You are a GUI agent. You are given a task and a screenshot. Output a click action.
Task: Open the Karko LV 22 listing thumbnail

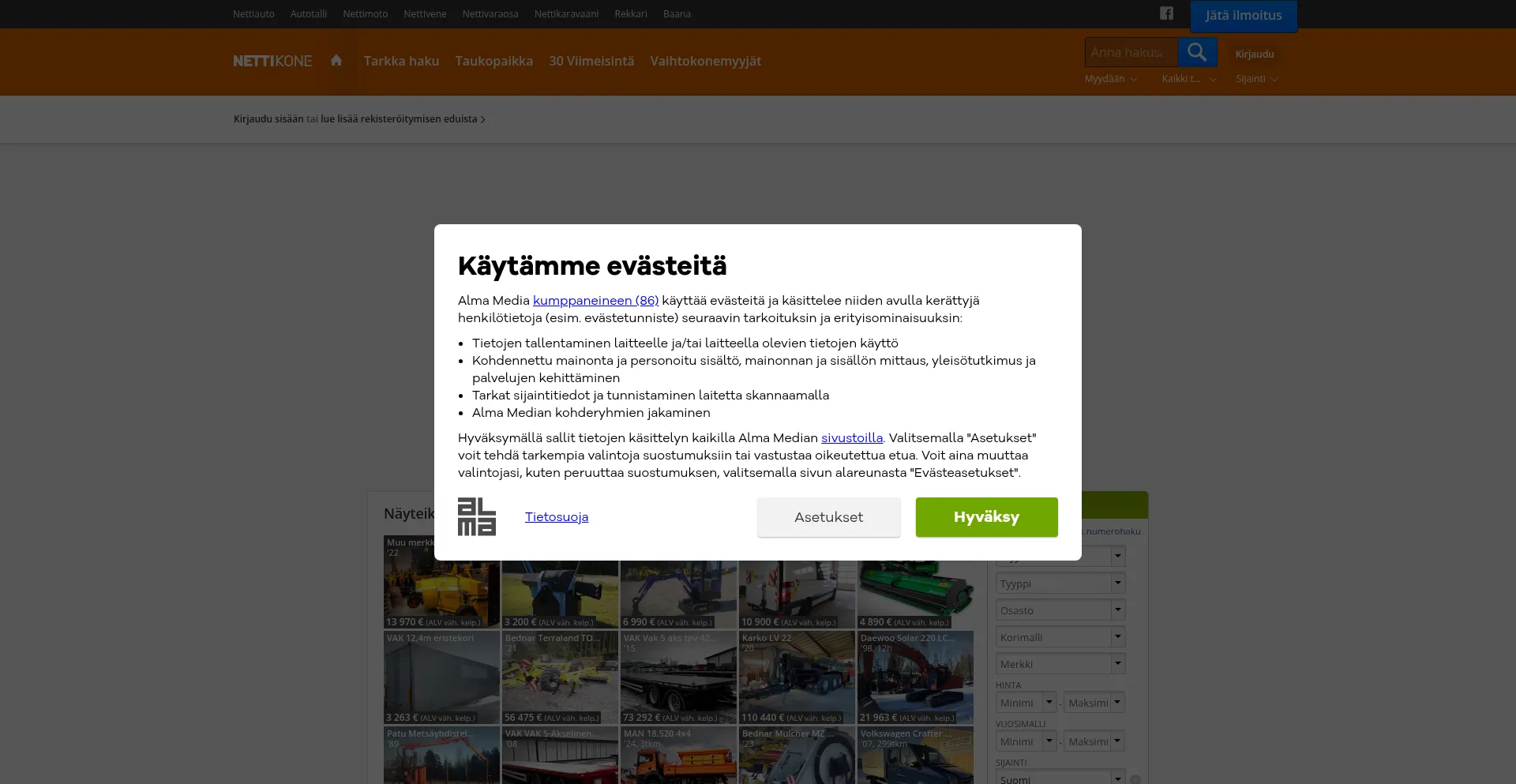point(797,677)
